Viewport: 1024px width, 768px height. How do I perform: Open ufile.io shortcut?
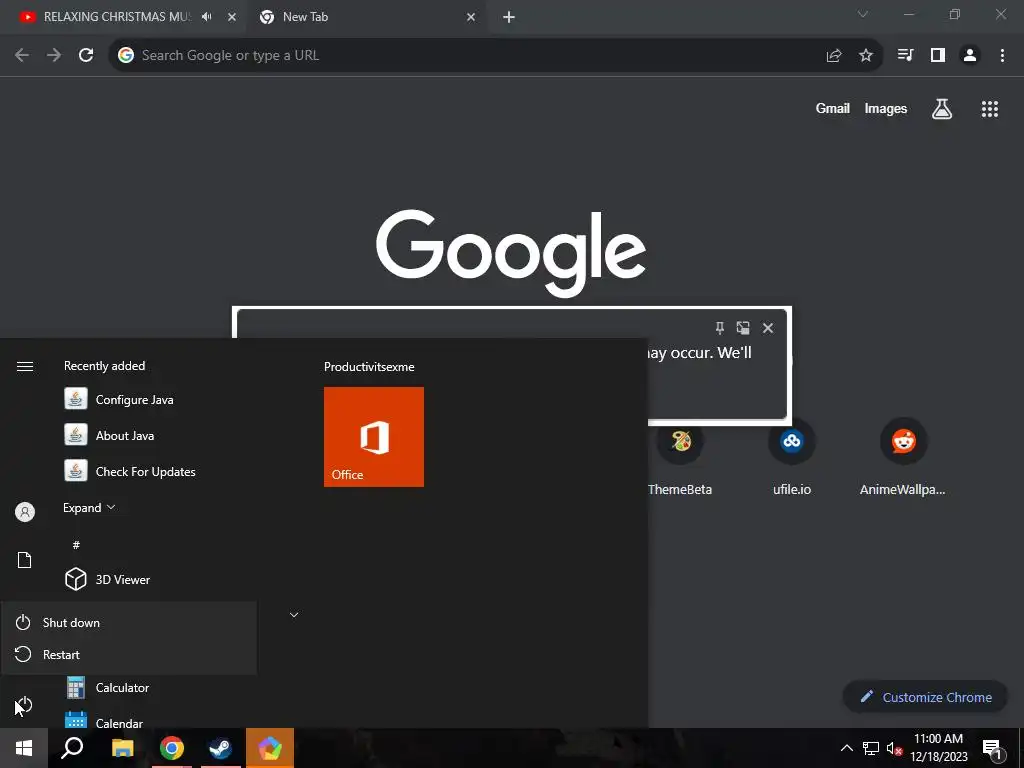[792, 458]
